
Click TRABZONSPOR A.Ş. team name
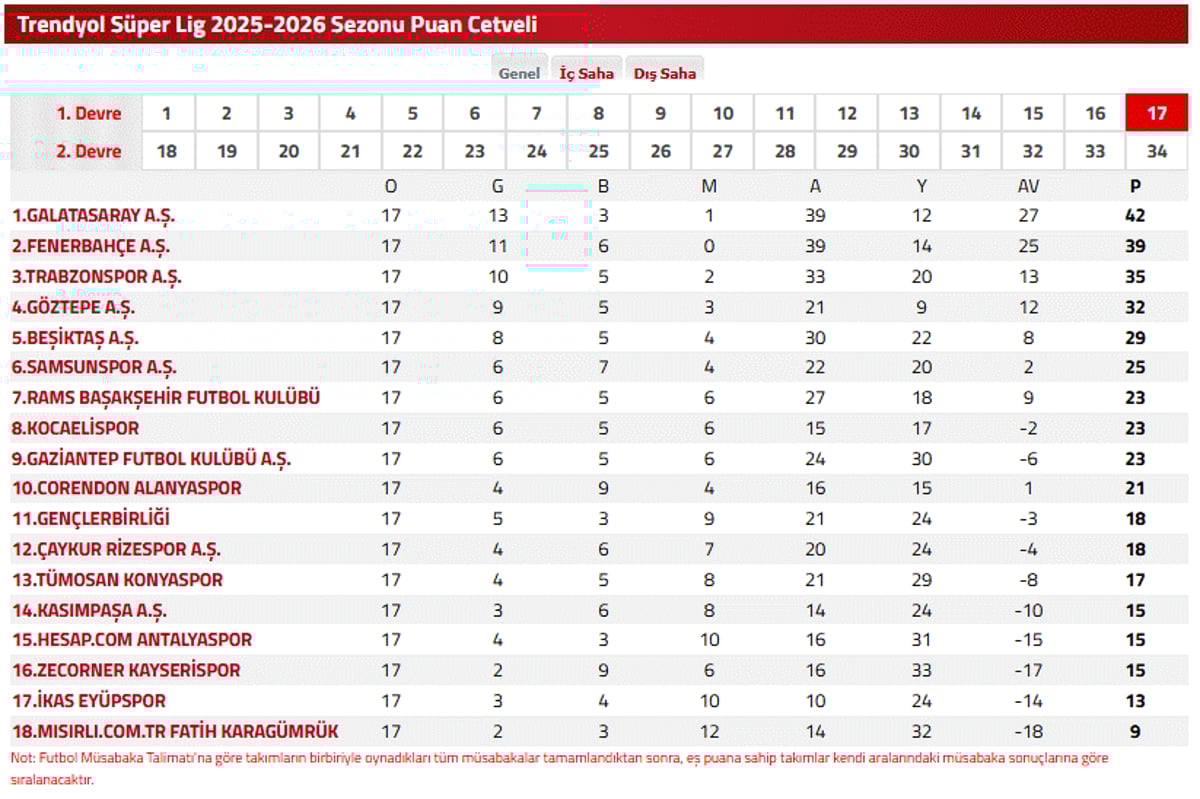click(x=97, y=276)
